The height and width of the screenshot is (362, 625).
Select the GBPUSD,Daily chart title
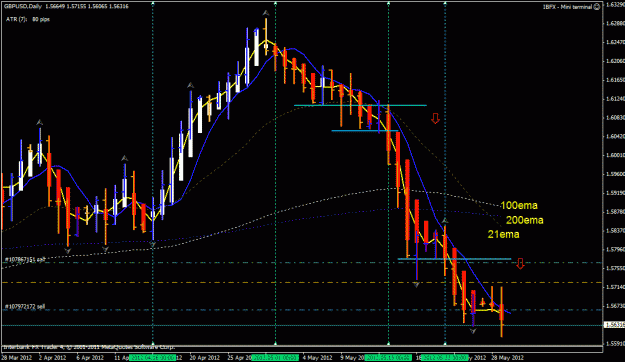coord(23,6)
